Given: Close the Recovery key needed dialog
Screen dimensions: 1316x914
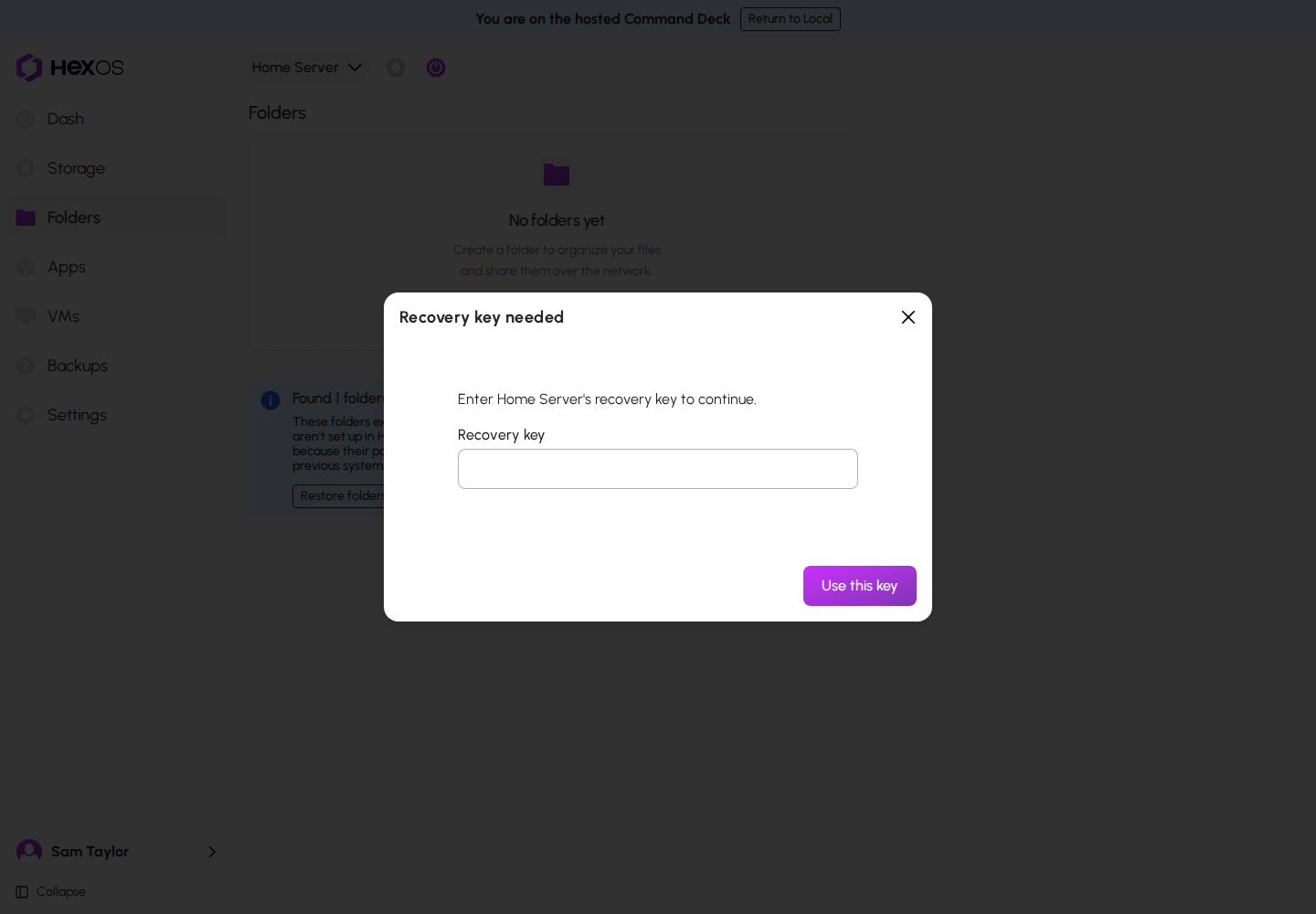Looking at the screenshot, I should pyautogui.click(x=908, y=317).
